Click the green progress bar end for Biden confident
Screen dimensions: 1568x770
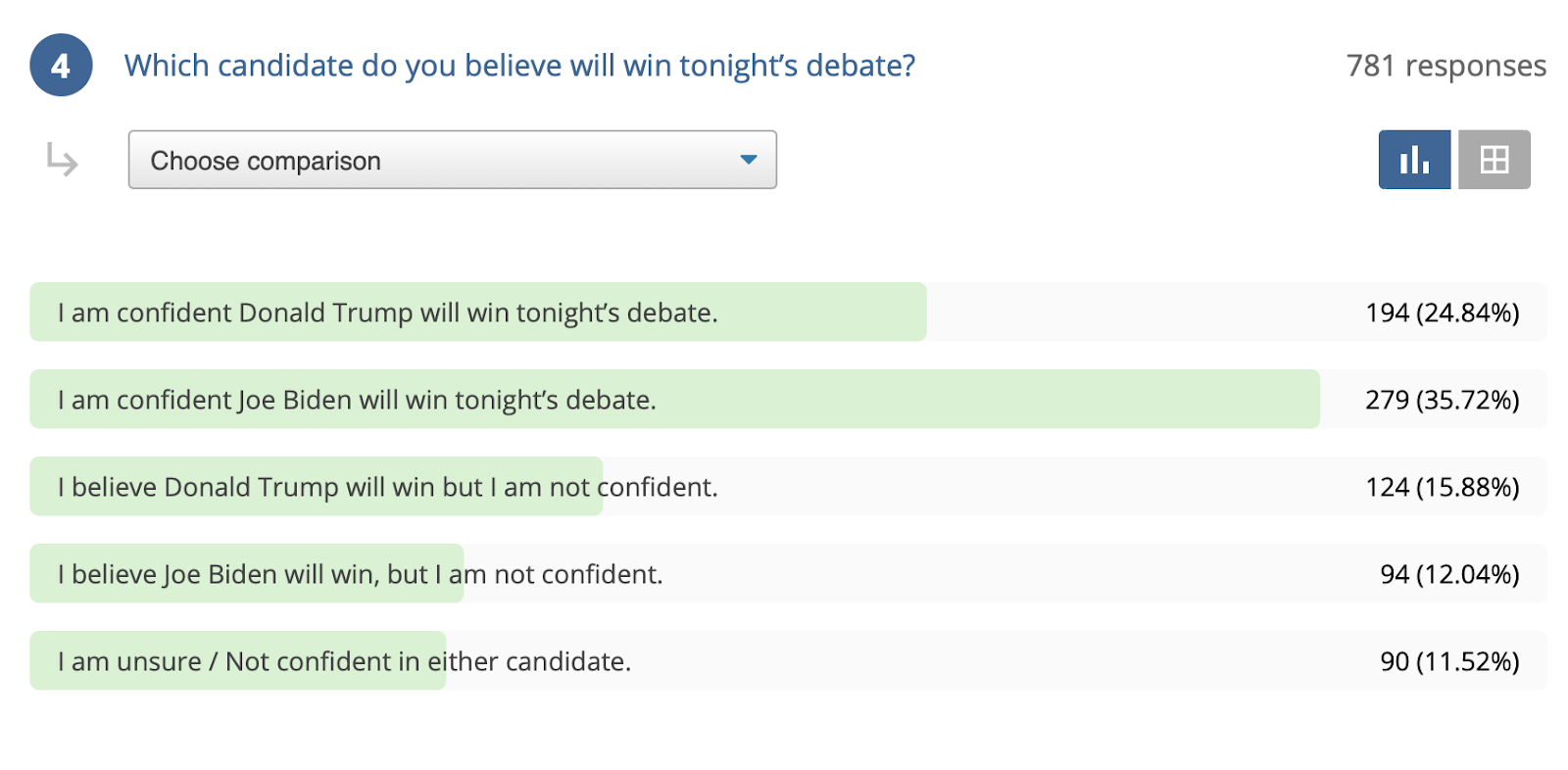coord(1311,400)
